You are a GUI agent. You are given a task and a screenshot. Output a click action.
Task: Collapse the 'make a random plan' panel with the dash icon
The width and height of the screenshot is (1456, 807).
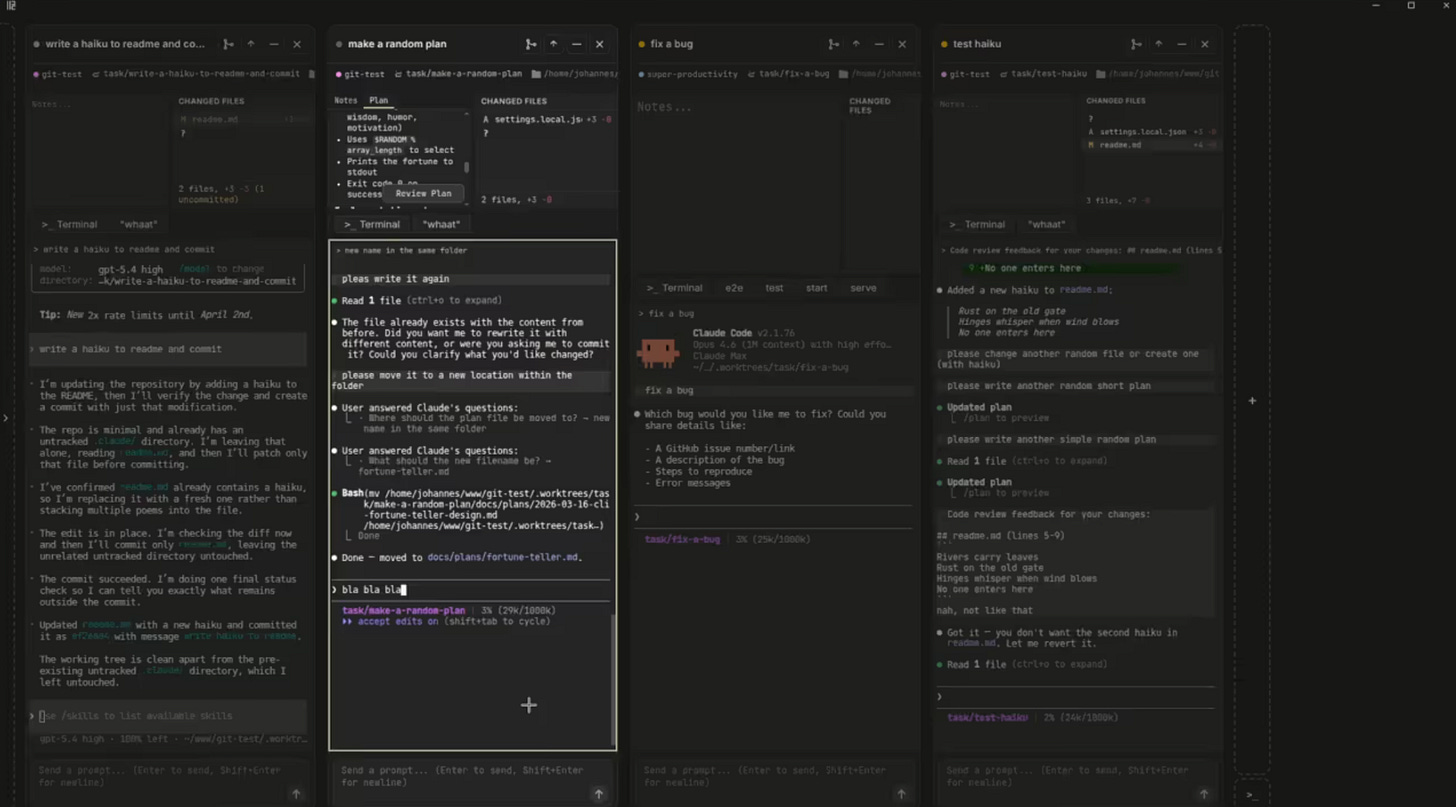coord(576,44)
